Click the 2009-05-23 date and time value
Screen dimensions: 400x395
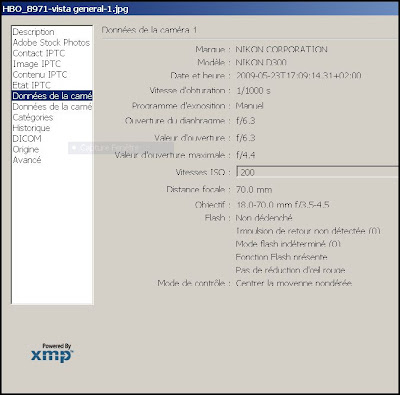coord(298,75)
